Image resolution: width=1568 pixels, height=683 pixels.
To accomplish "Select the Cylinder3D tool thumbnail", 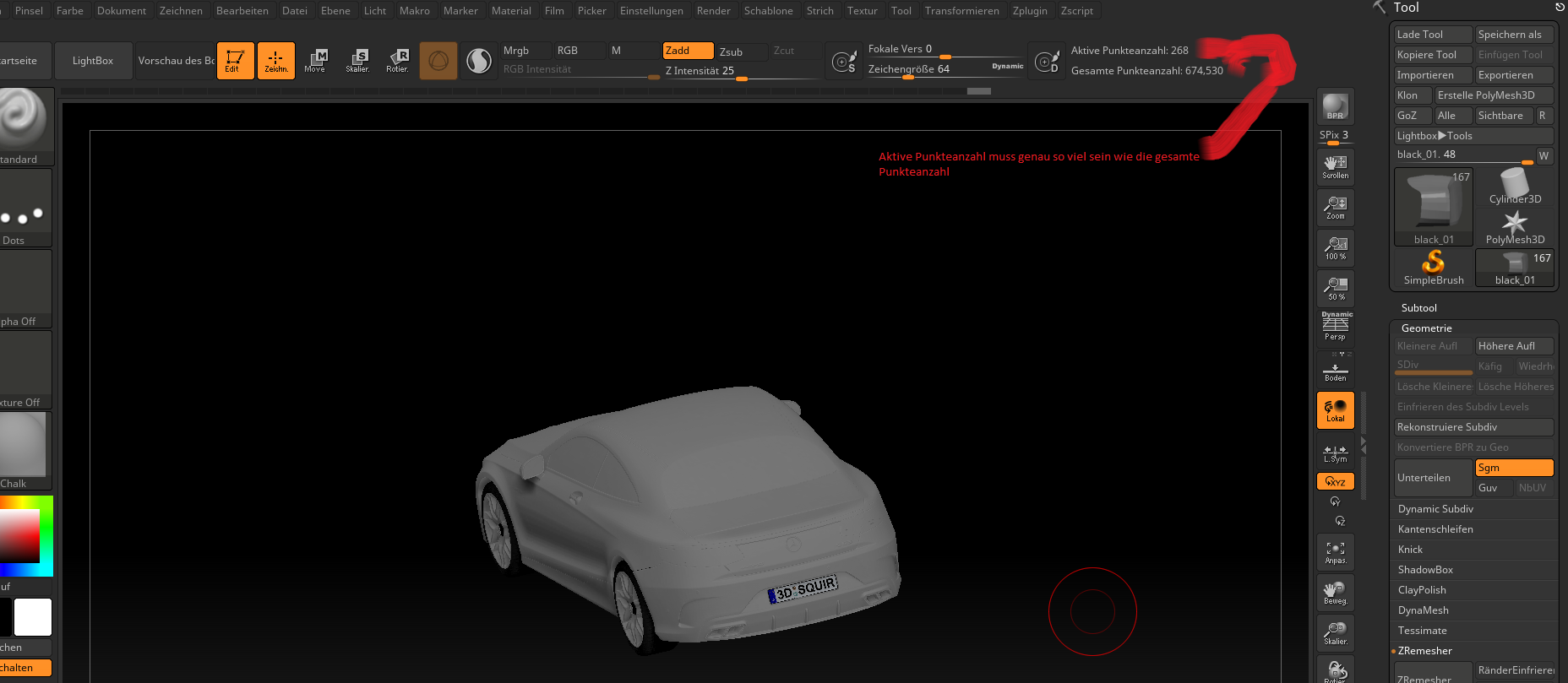I will click(1515, 187).
